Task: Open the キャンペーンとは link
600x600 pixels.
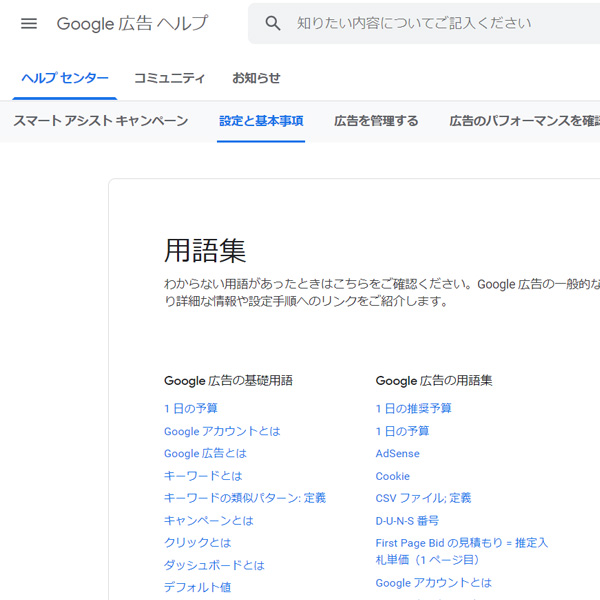Action: coord(209,520)
